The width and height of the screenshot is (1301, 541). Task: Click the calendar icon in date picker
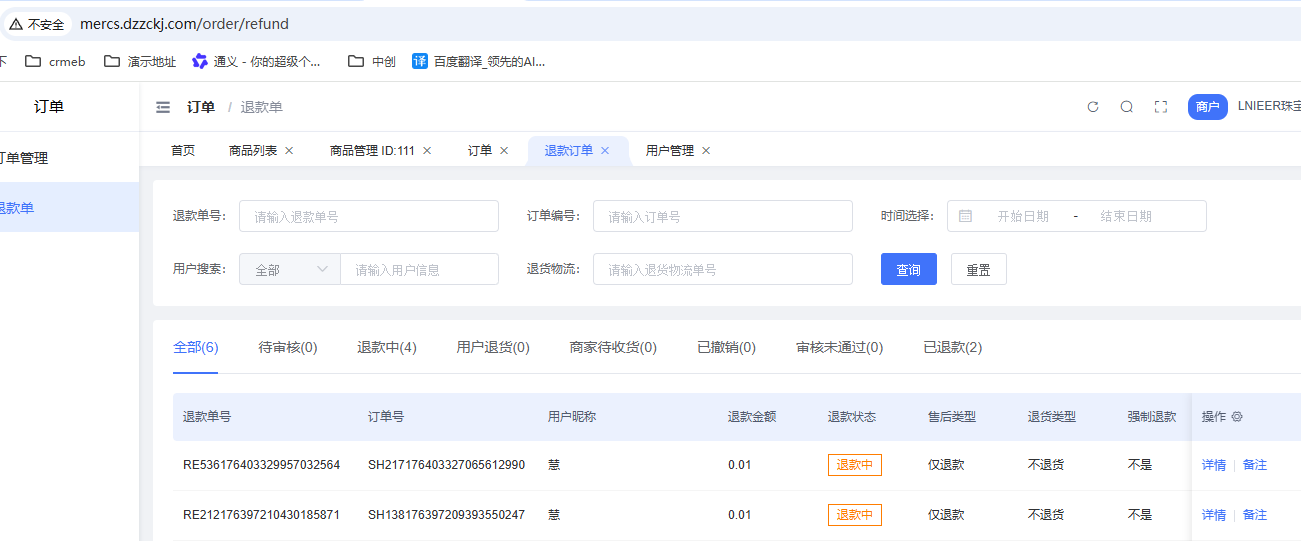[965, 216]
